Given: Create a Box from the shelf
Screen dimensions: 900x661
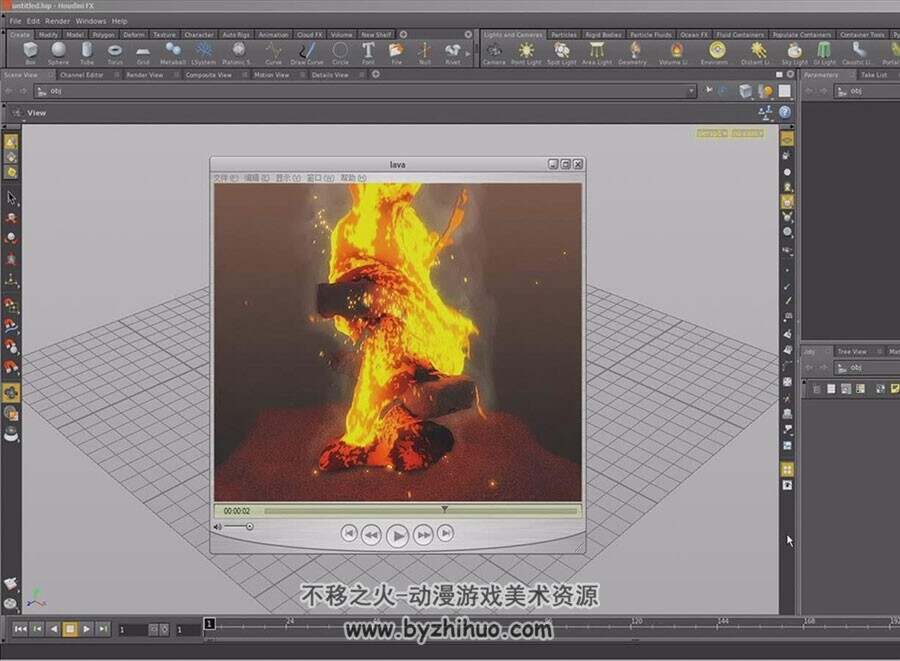Looking at the screenshot, I should point(30,53).
